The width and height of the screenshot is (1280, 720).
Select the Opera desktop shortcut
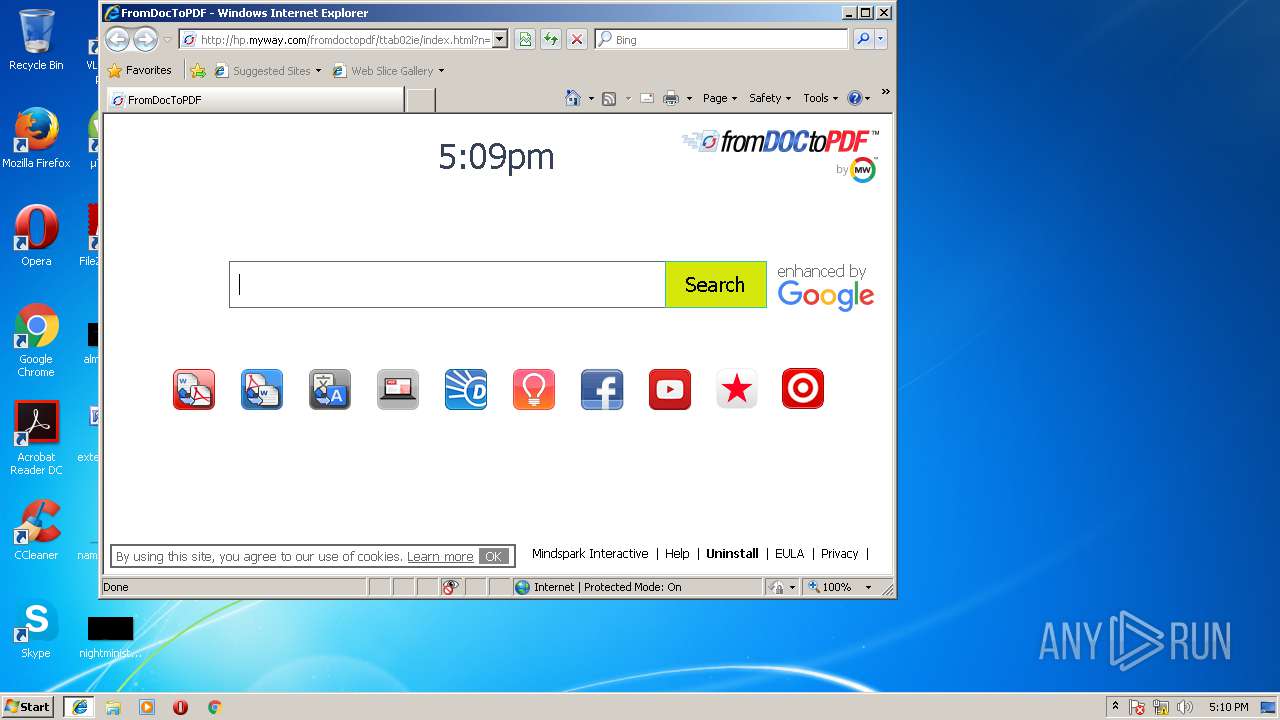36,236
